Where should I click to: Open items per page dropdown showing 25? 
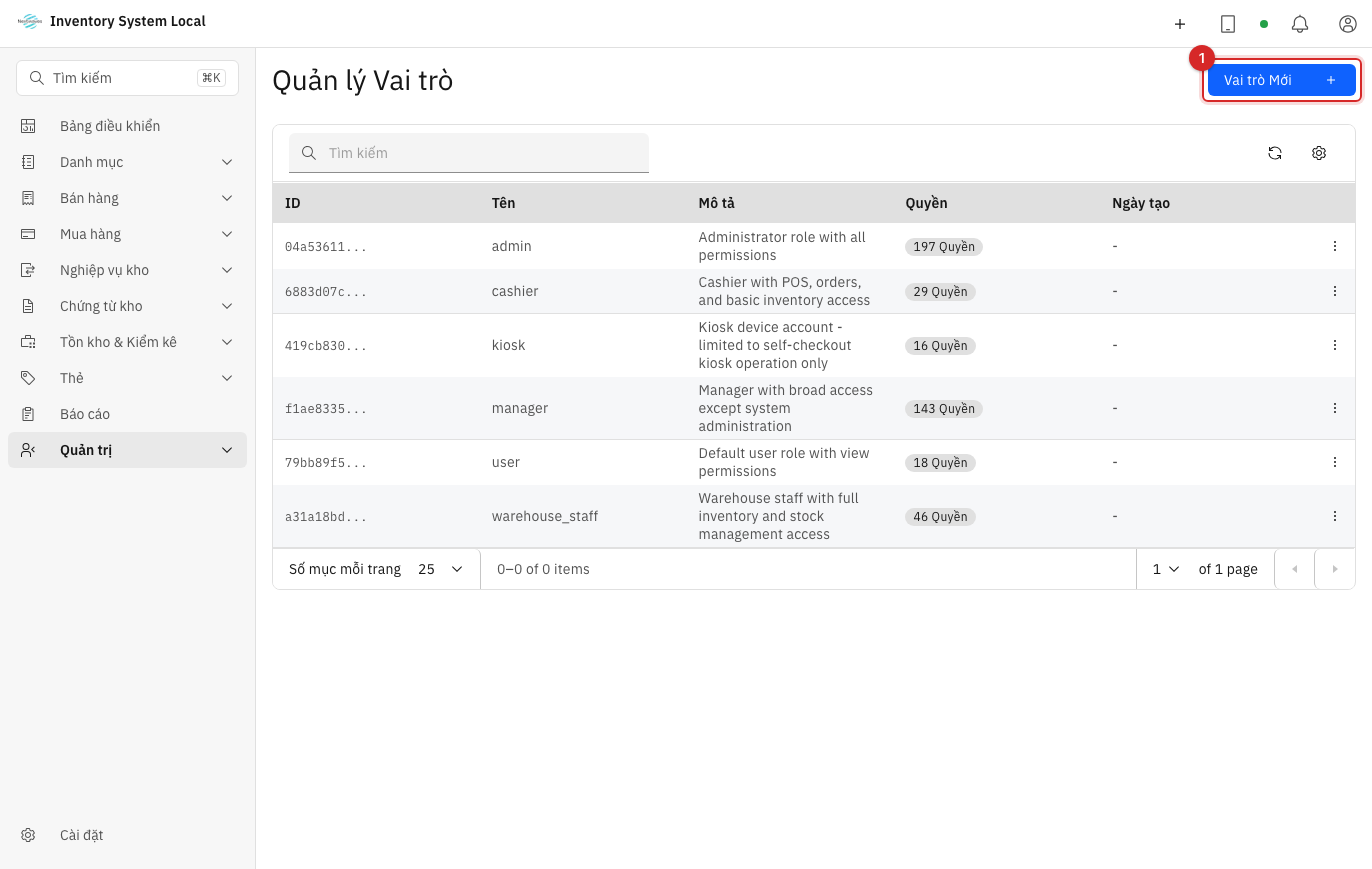(x=441, y=569)
